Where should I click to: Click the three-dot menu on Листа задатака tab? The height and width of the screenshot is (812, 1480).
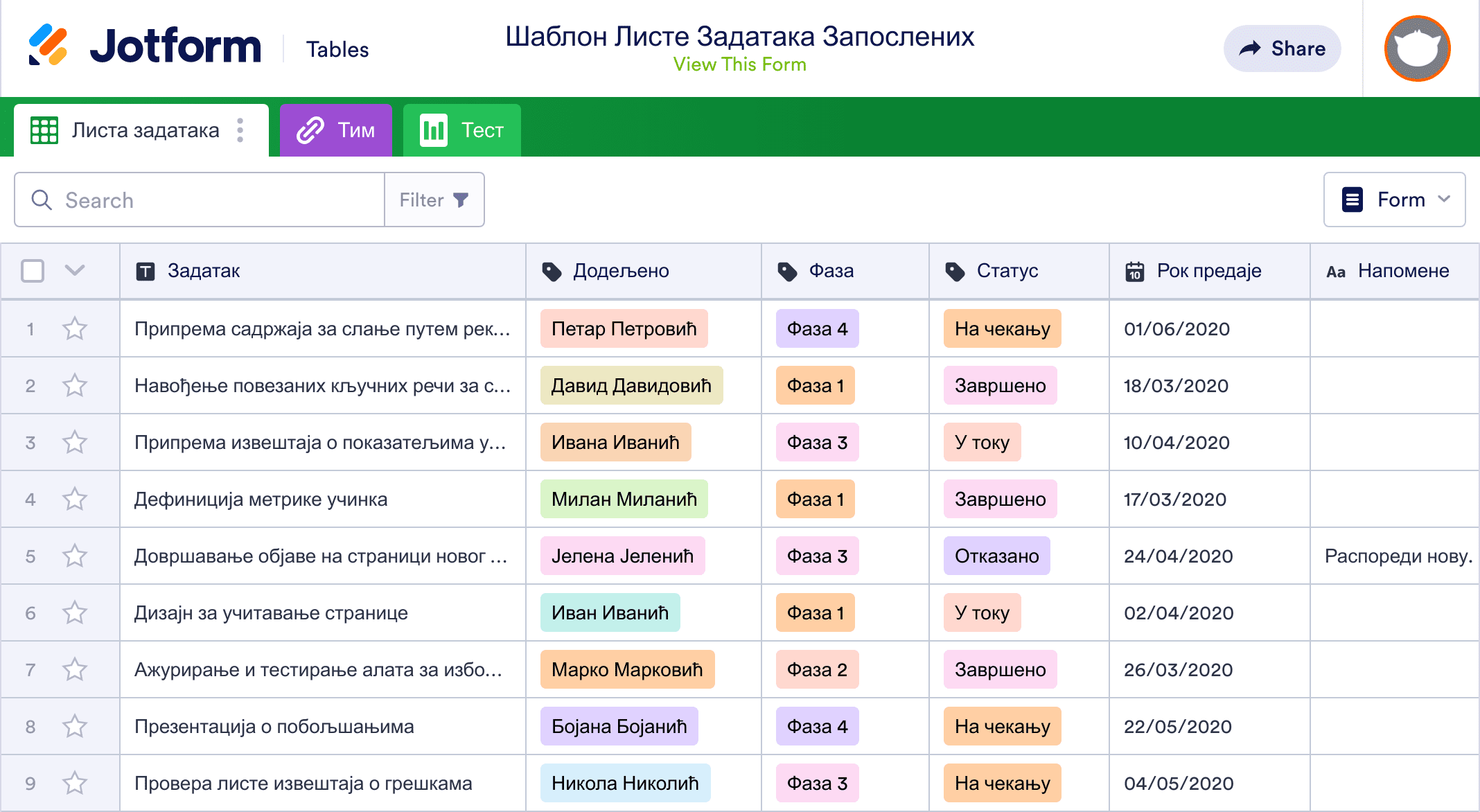pos(240,130)
